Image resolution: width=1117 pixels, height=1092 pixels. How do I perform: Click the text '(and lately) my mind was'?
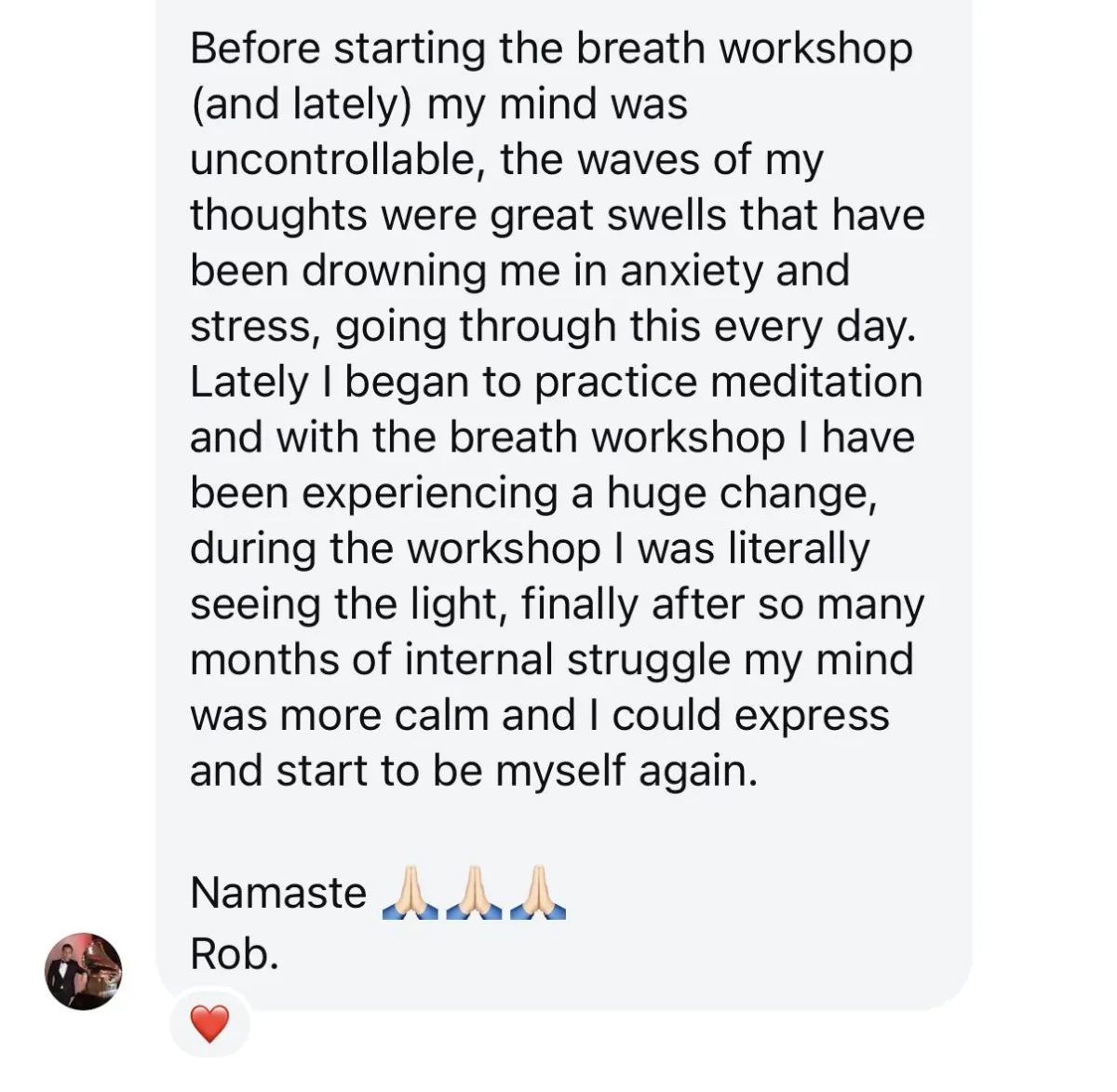(438, 105)
